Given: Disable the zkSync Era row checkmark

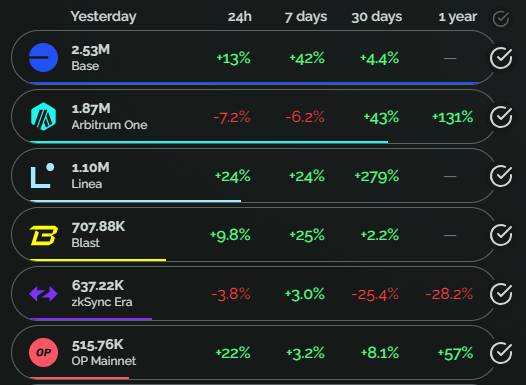Looking at the screenshot, I should pyautogui.click(x=501, y=294).
